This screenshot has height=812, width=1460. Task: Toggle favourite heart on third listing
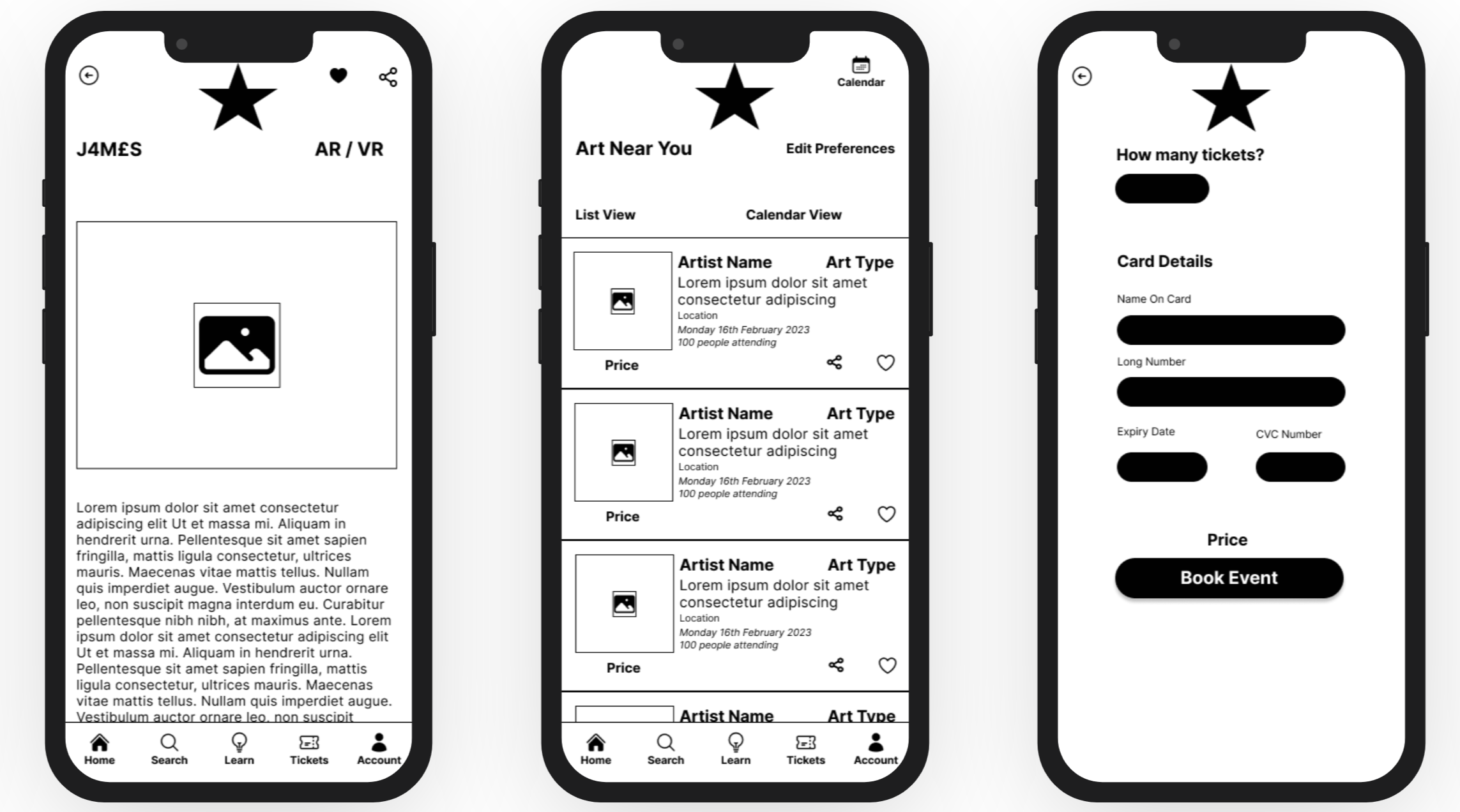(x=883, y=665)
